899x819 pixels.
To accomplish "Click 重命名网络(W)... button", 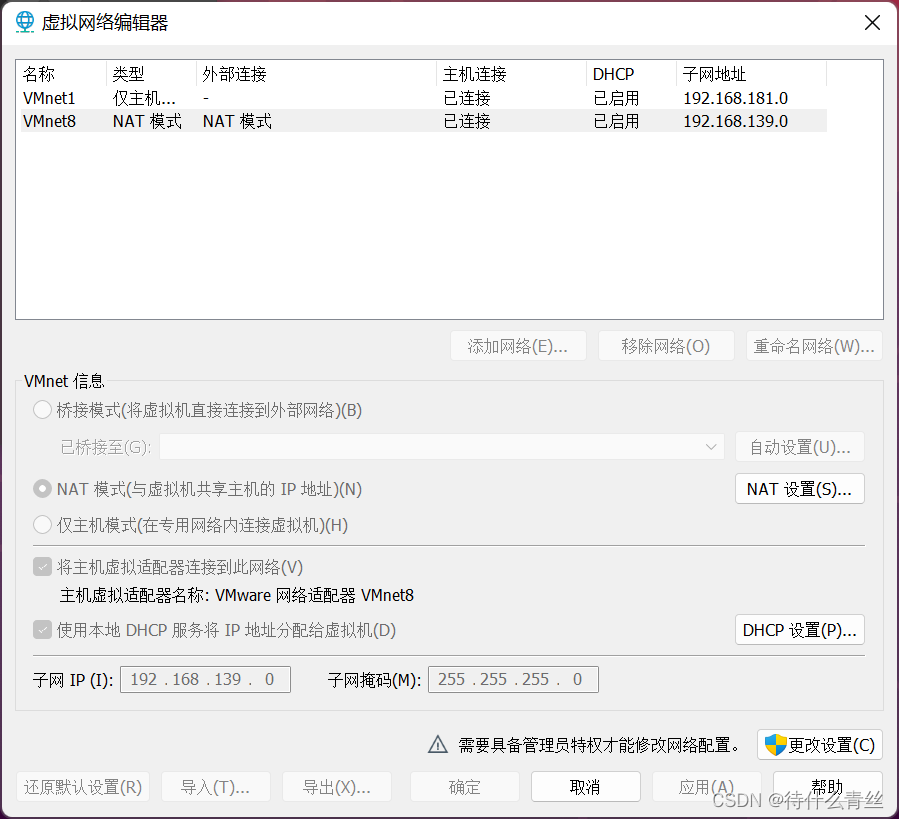I will [814, 346].
